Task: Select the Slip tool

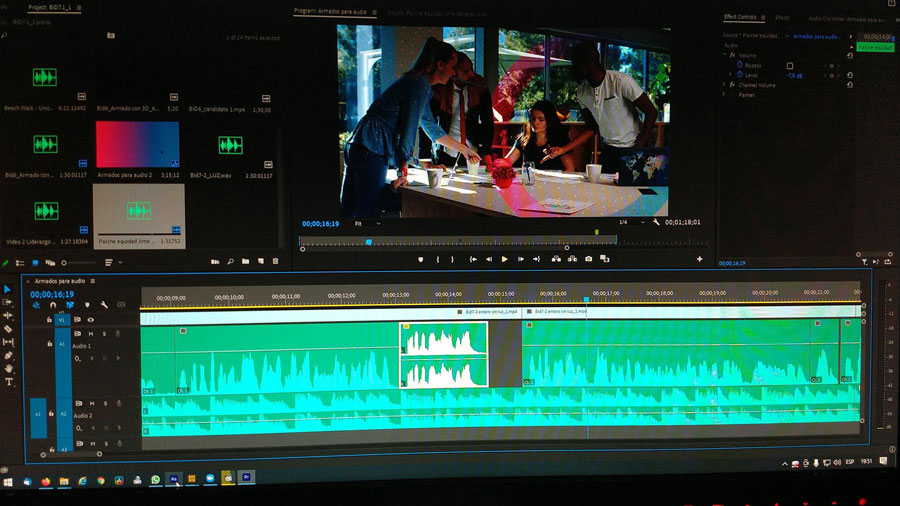Action: pos(8,342)
